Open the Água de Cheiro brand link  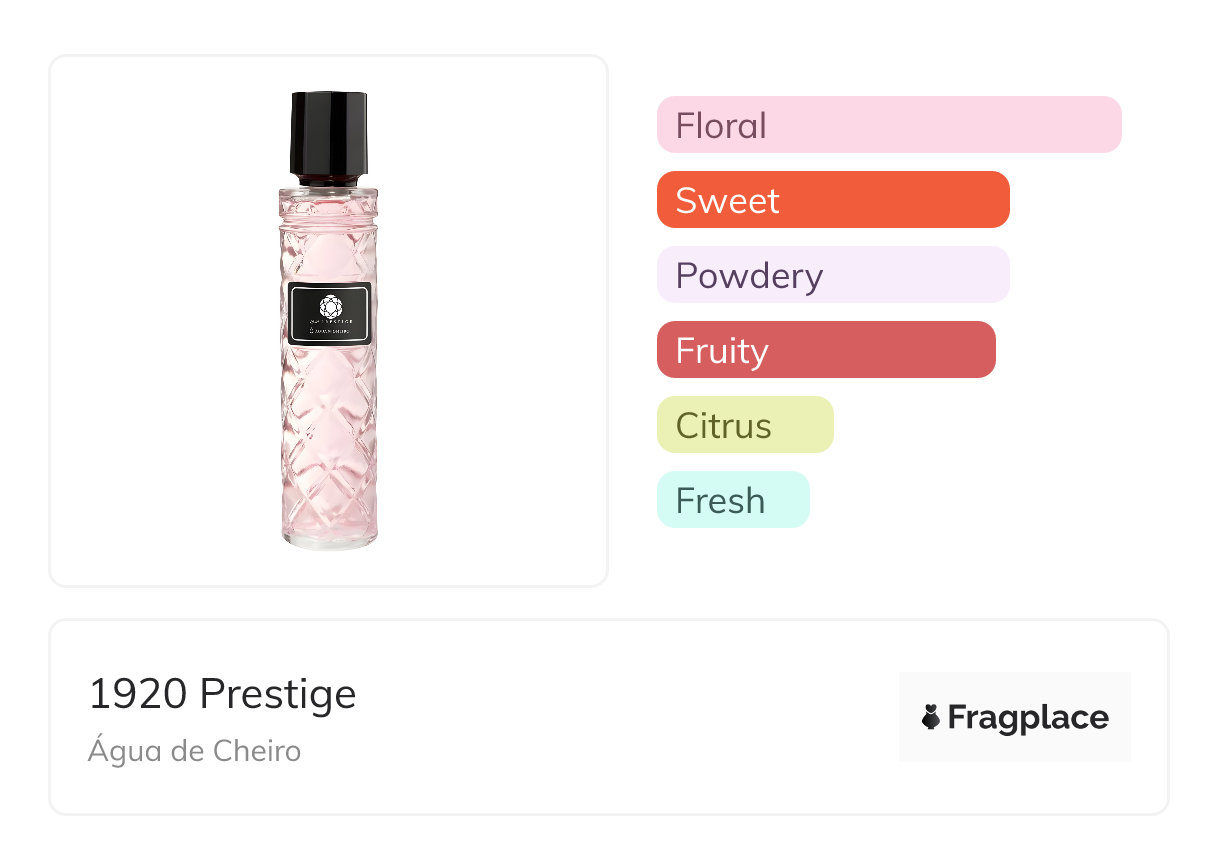[194, 751]
